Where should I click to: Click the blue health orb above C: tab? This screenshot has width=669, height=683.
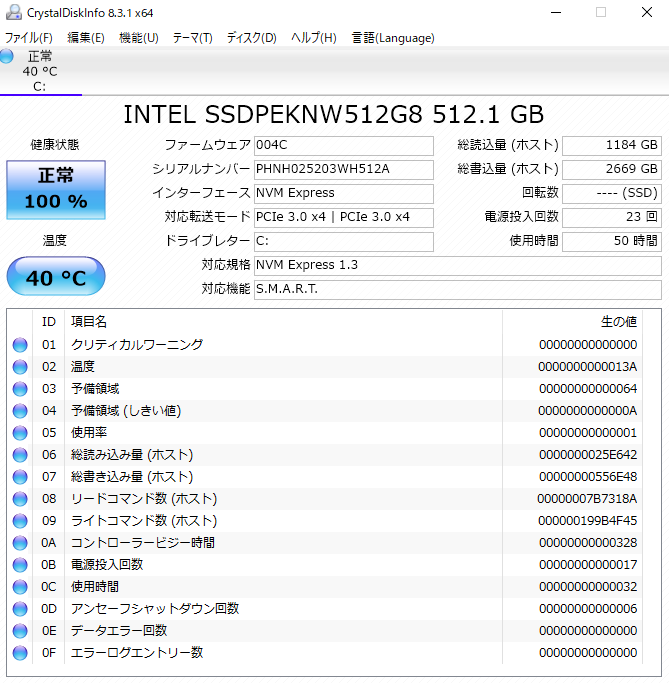(x=7, y=56)
